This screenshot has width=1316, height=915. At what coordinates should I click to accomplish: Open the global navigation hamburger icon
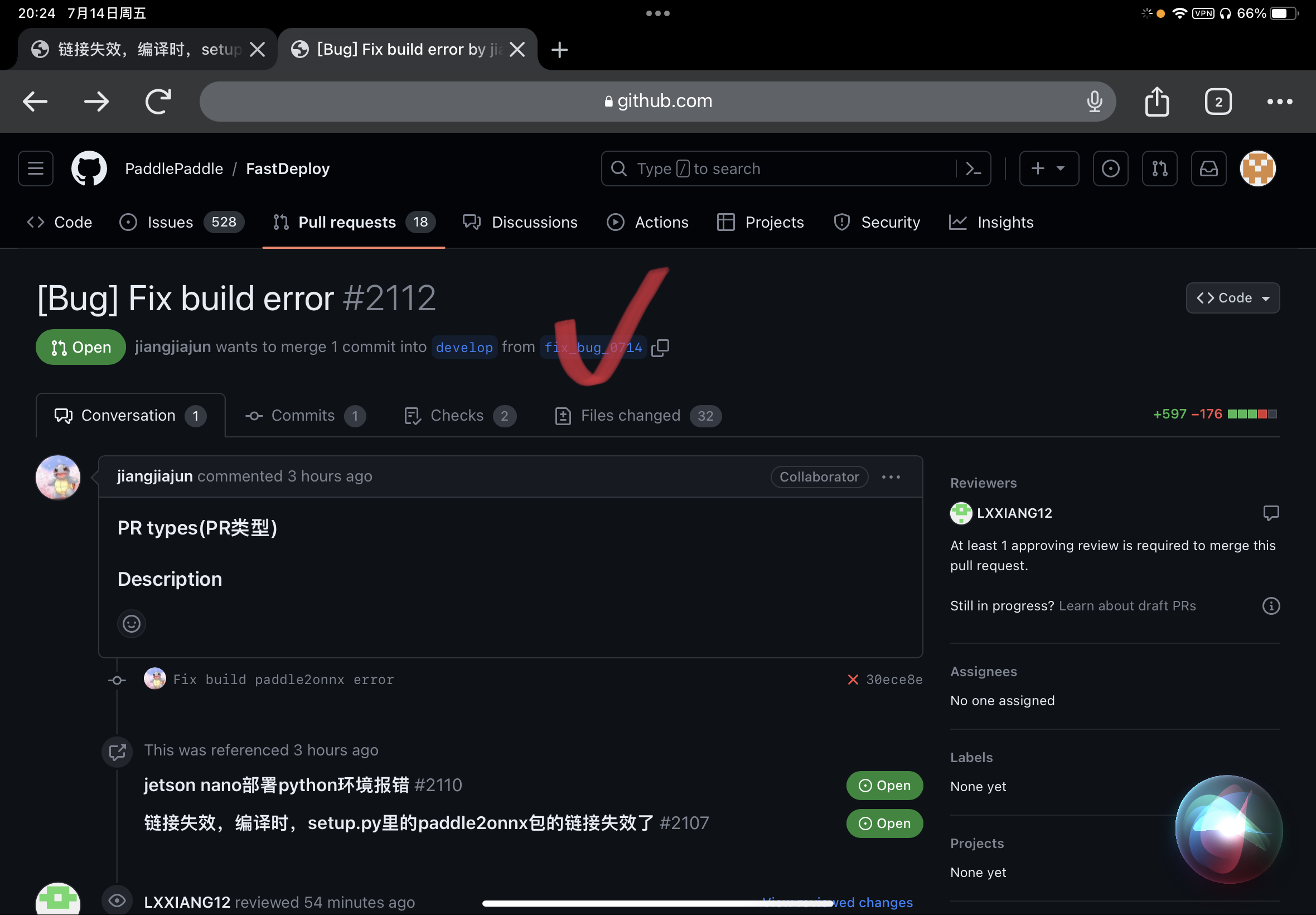coord(35,168)
